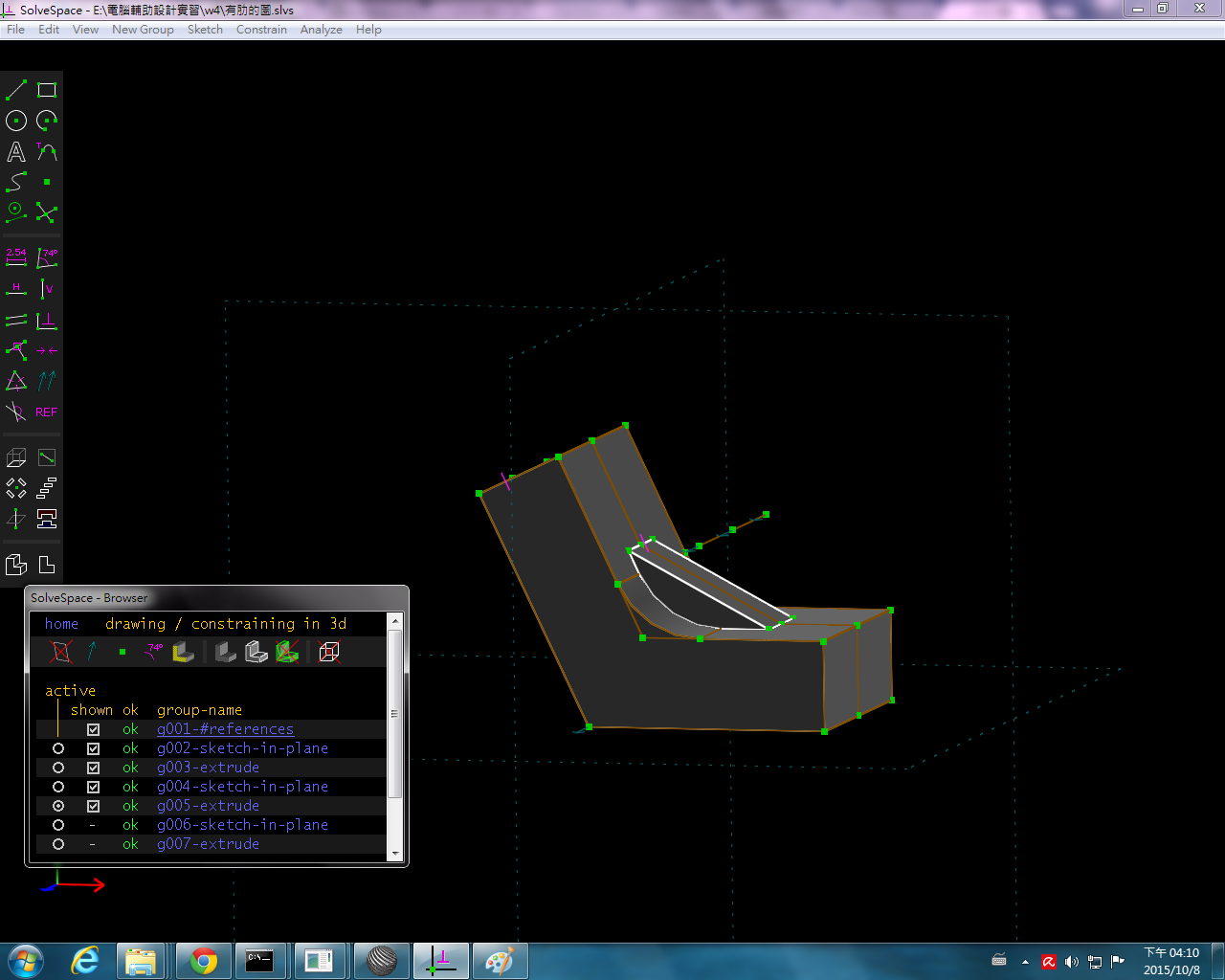Select the TrueType text sketch tool
The height and width of the screenshot is (980, 1225).
coord(16,151)
